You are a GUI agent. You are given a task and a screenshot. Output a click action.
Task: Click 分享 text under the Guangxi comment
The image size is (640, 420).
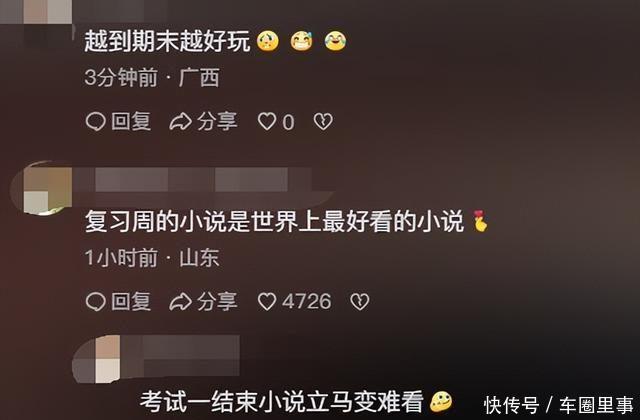click(217, 122)
